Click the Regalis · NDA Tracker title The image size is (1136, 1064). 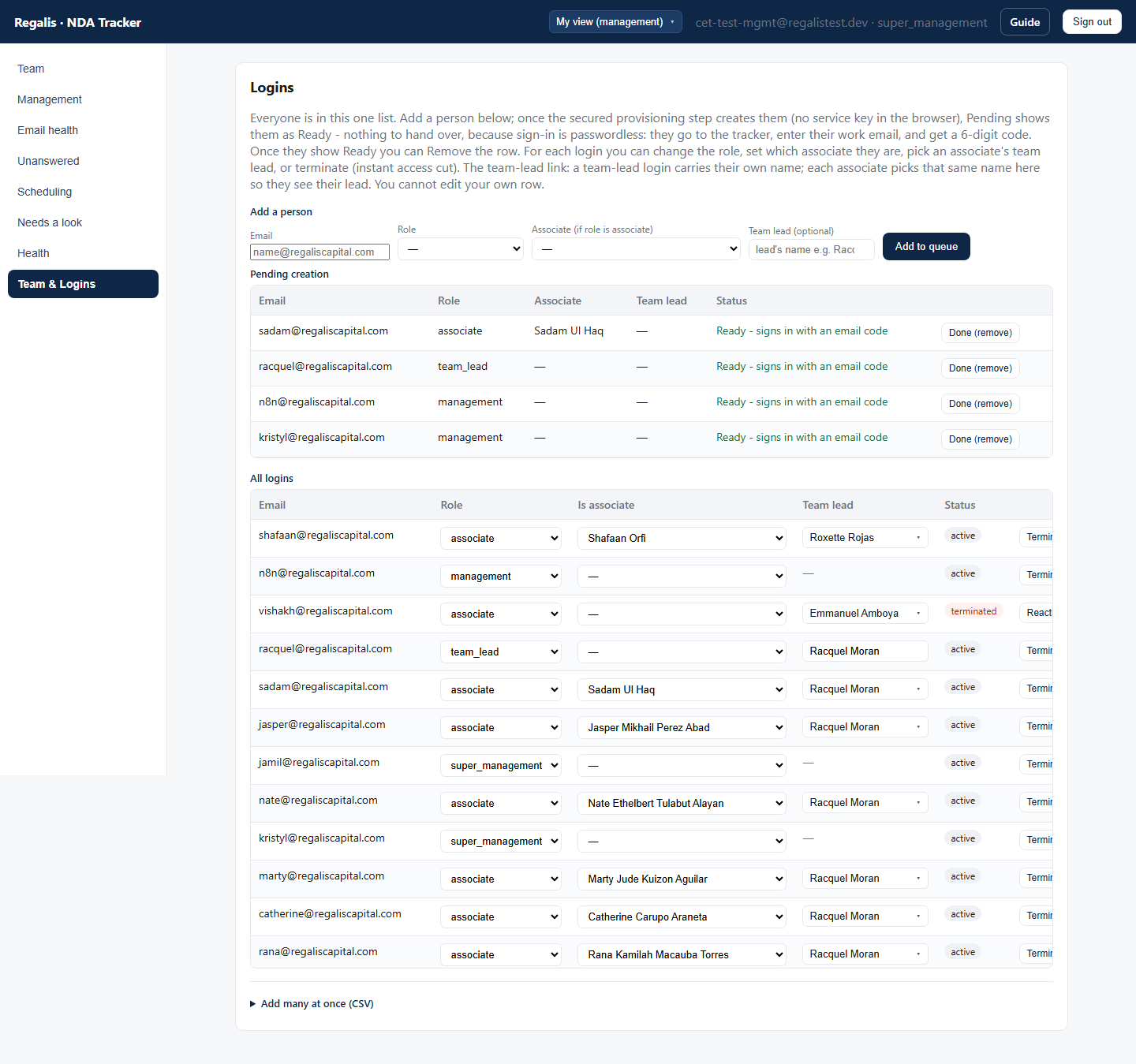coord(77,22)
